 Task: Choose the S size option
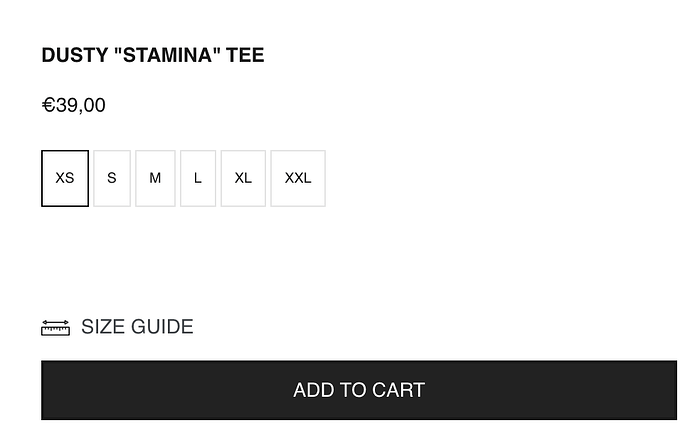112,178
